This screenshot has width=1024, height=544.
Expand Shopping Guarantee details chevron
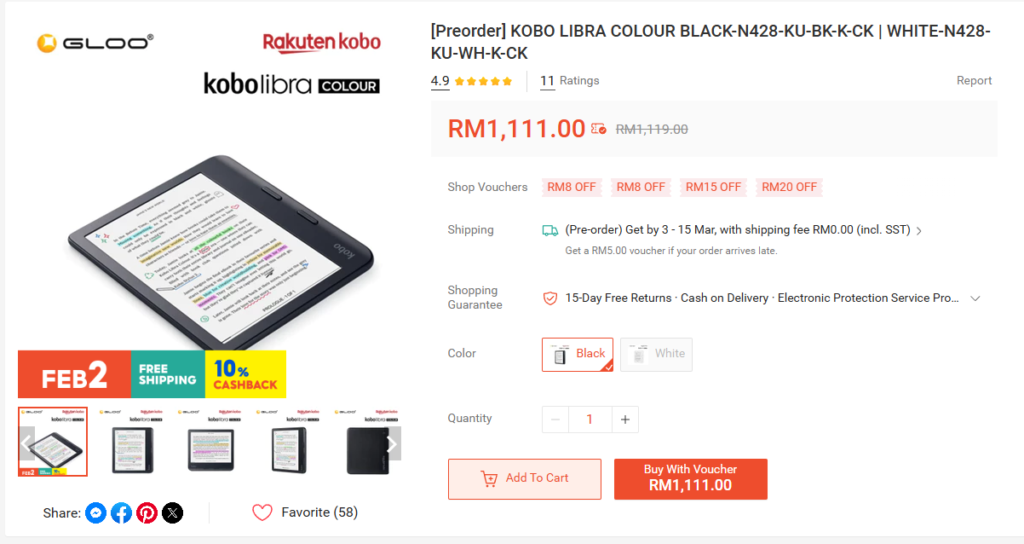[x=975, y=298]
